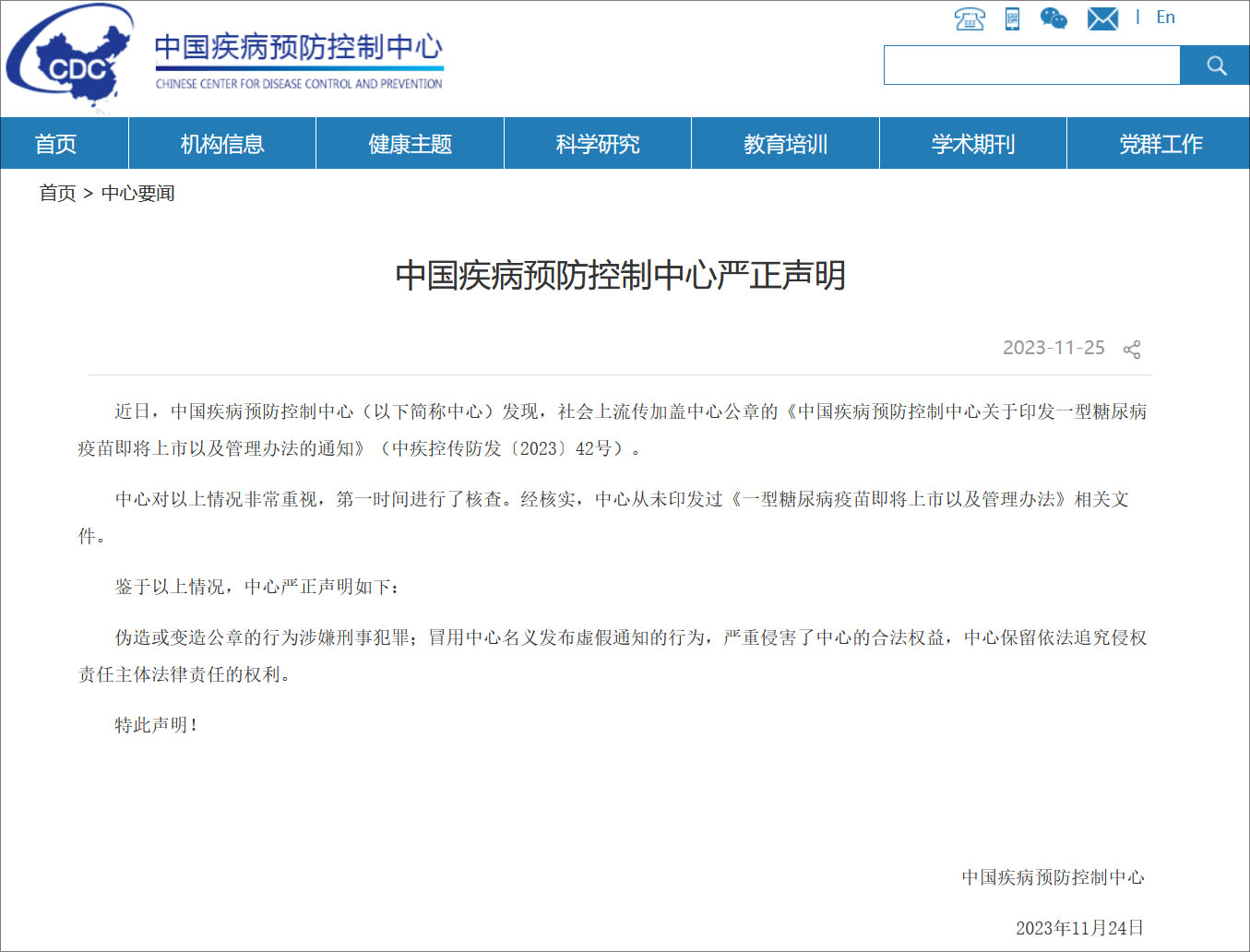This screenshot has width=1250, height=952.
Task: Click the paragraph starting 鉴于以上情况
Action: [257, 587]
